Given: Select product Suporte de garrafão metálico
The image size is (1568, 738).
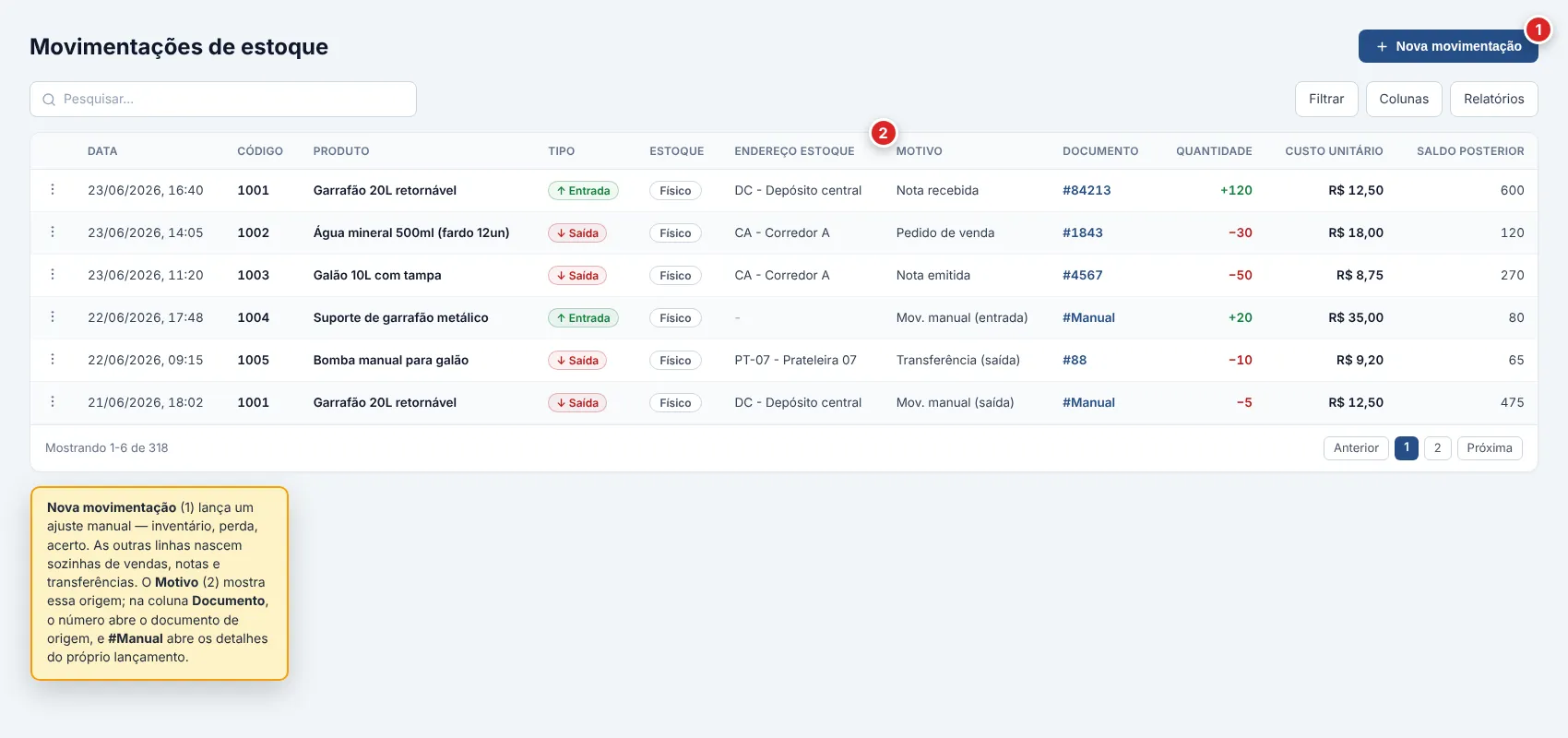Looking at the screenshot, I should (400, 317).
